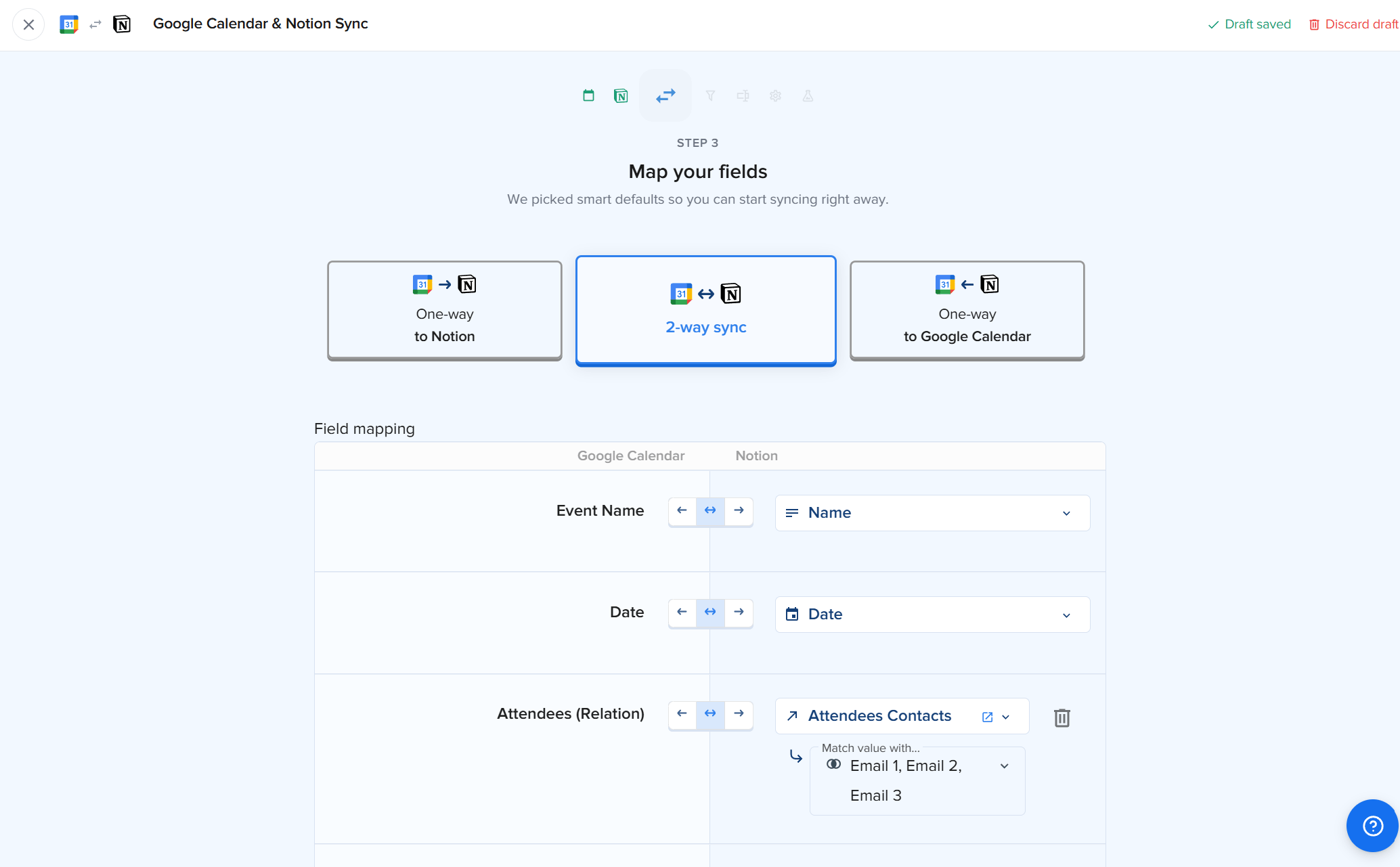
Task: Go to the filter funnel step icon
Action: (x=710, y=95)
